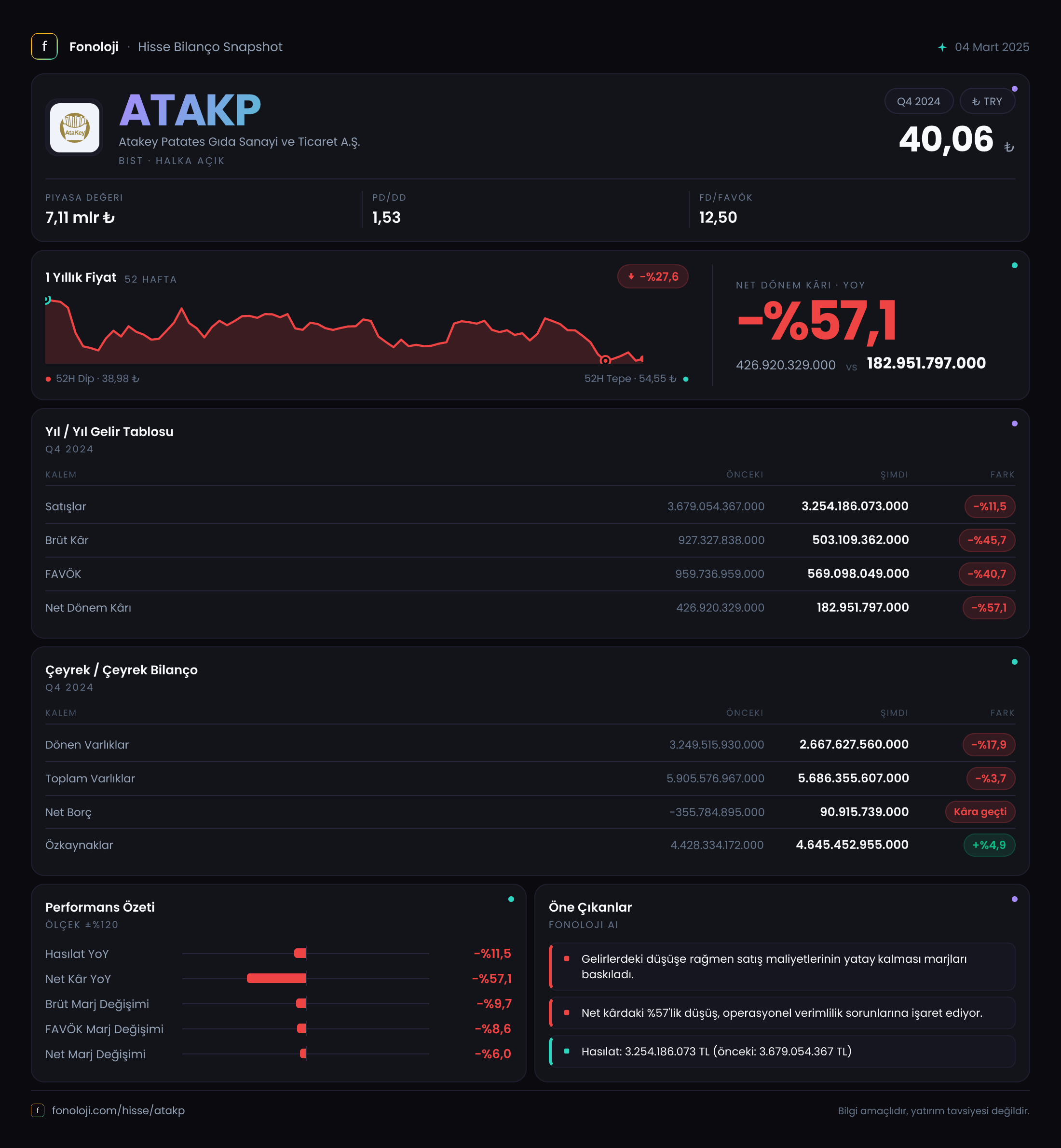Click the small Fonoloji logo in the footer

37,1110
